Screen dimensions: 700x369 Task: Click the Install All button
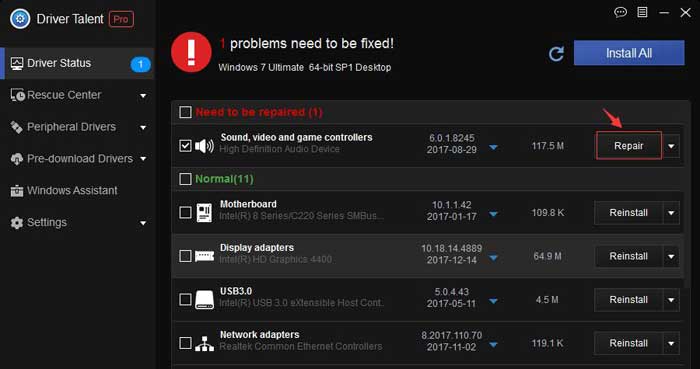point(629,53)
